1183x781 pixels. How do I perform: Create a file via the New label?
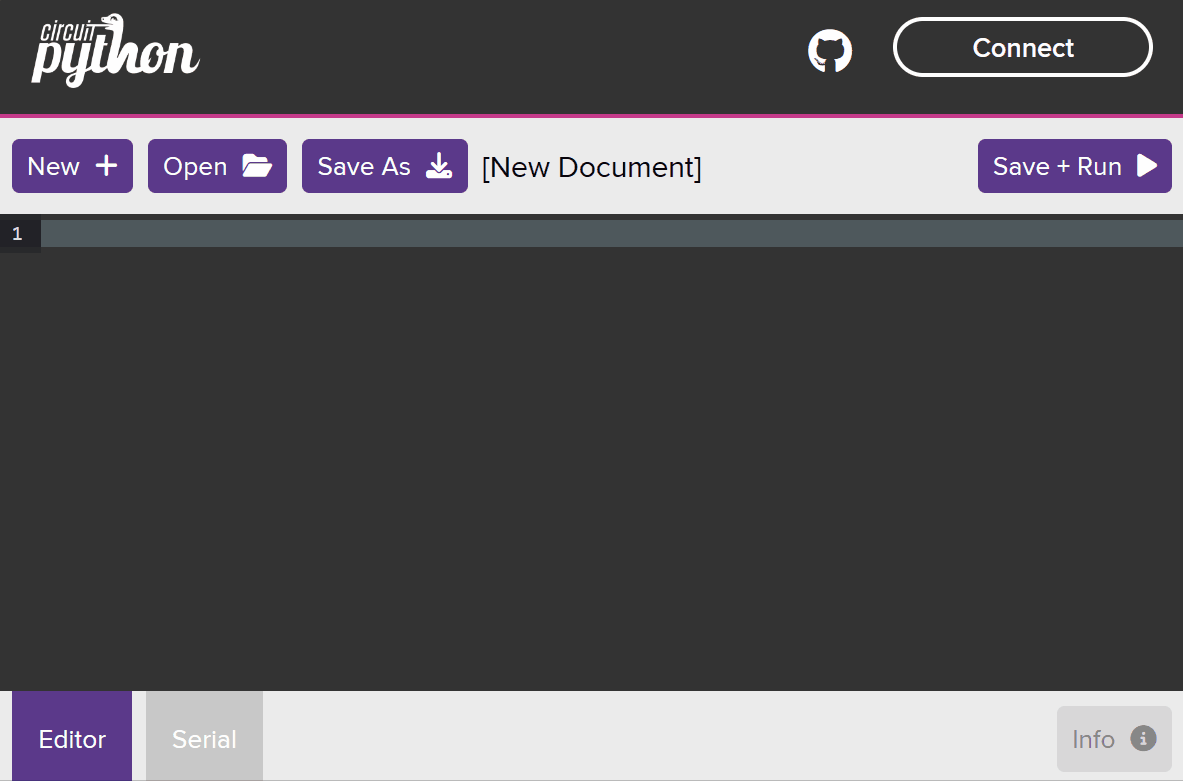(x=54, y=166)
